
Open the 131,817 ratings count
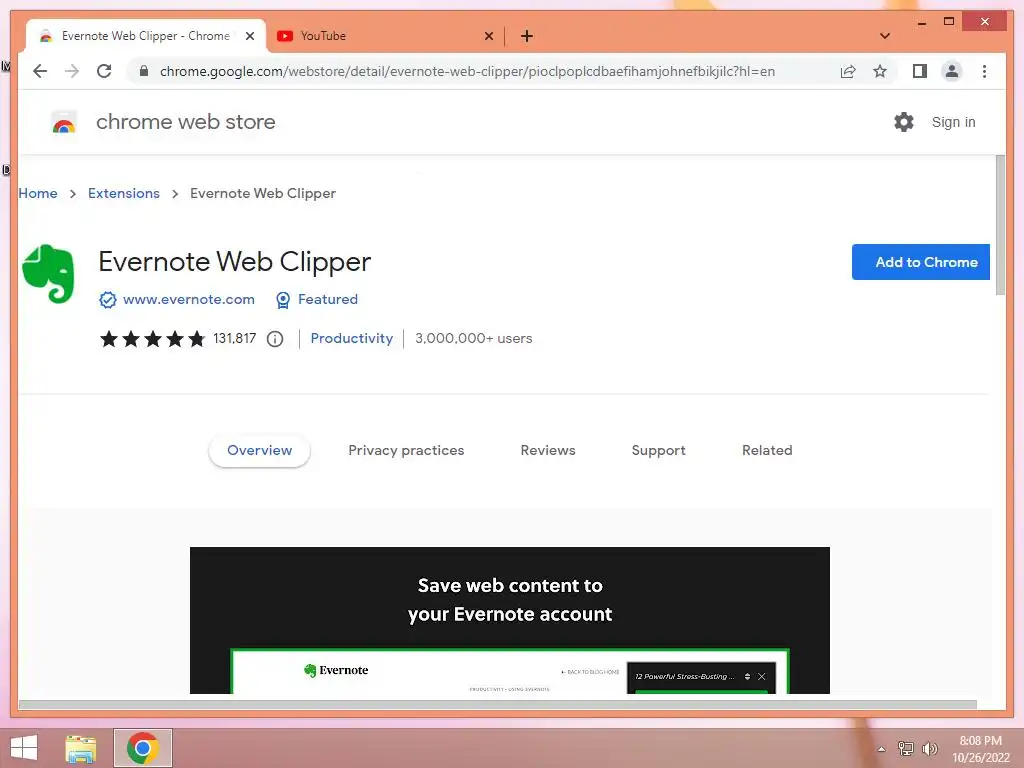pyautogui.click(x=234, y=338)
